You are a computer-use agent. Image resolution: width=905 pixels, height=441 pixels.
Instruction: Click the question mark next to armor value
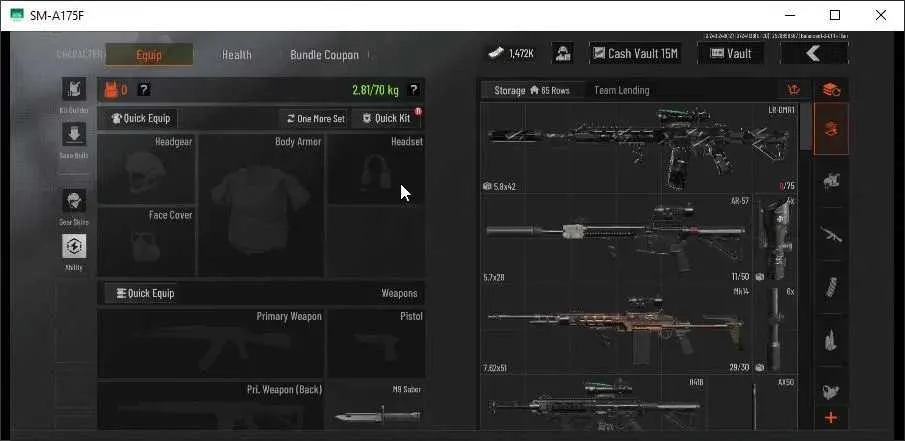144,89
